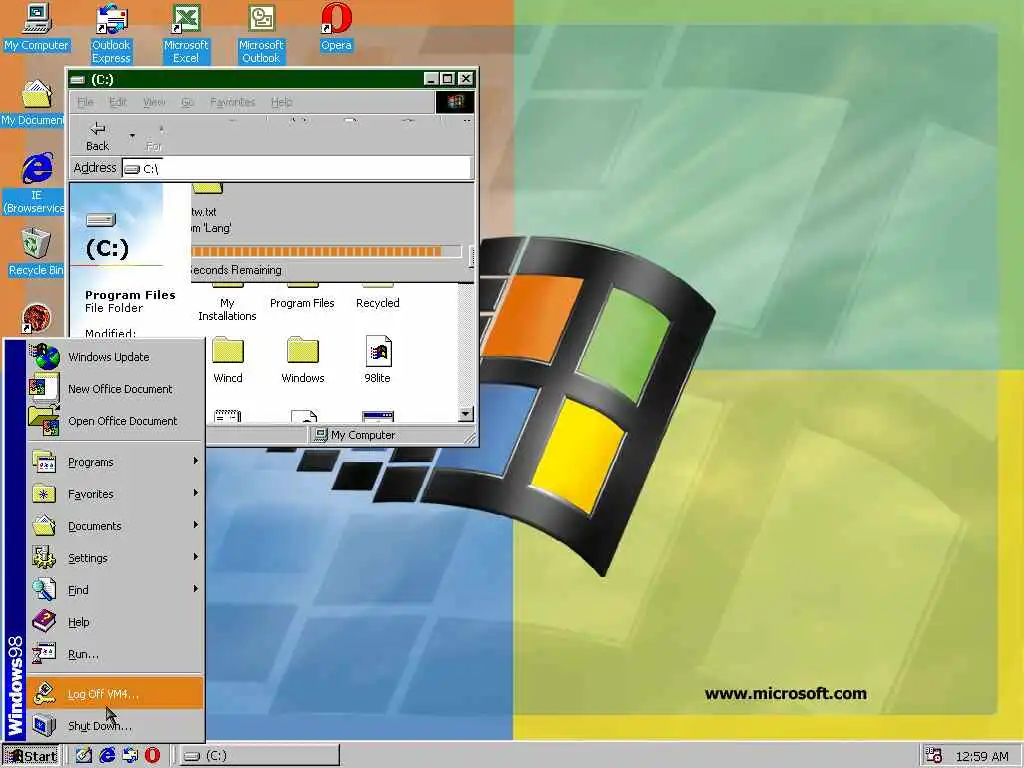Select the My Documents desktop folder
This screenshot has width=1024, height=768.
click(x=34, y=103)
